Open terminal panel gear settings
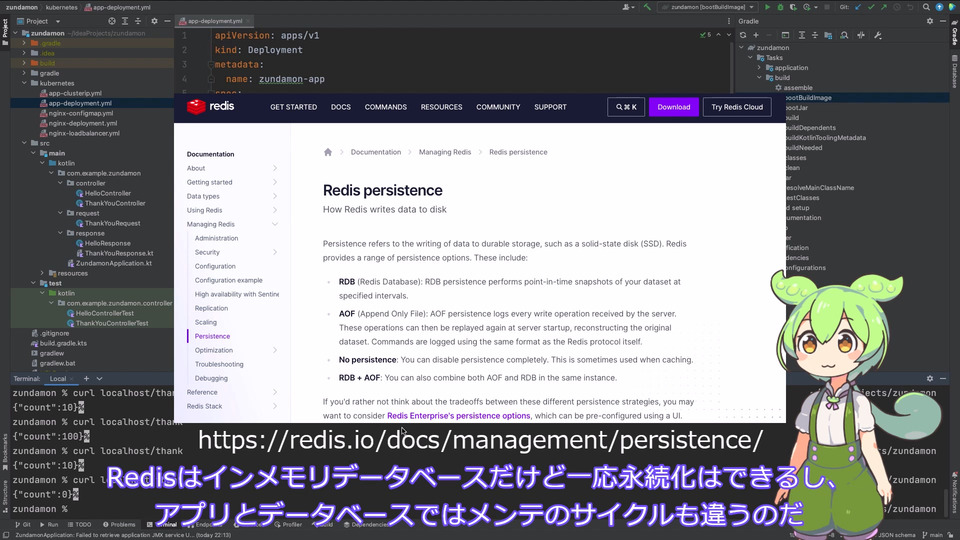This screenshot has height=540, width=960. 930,379
